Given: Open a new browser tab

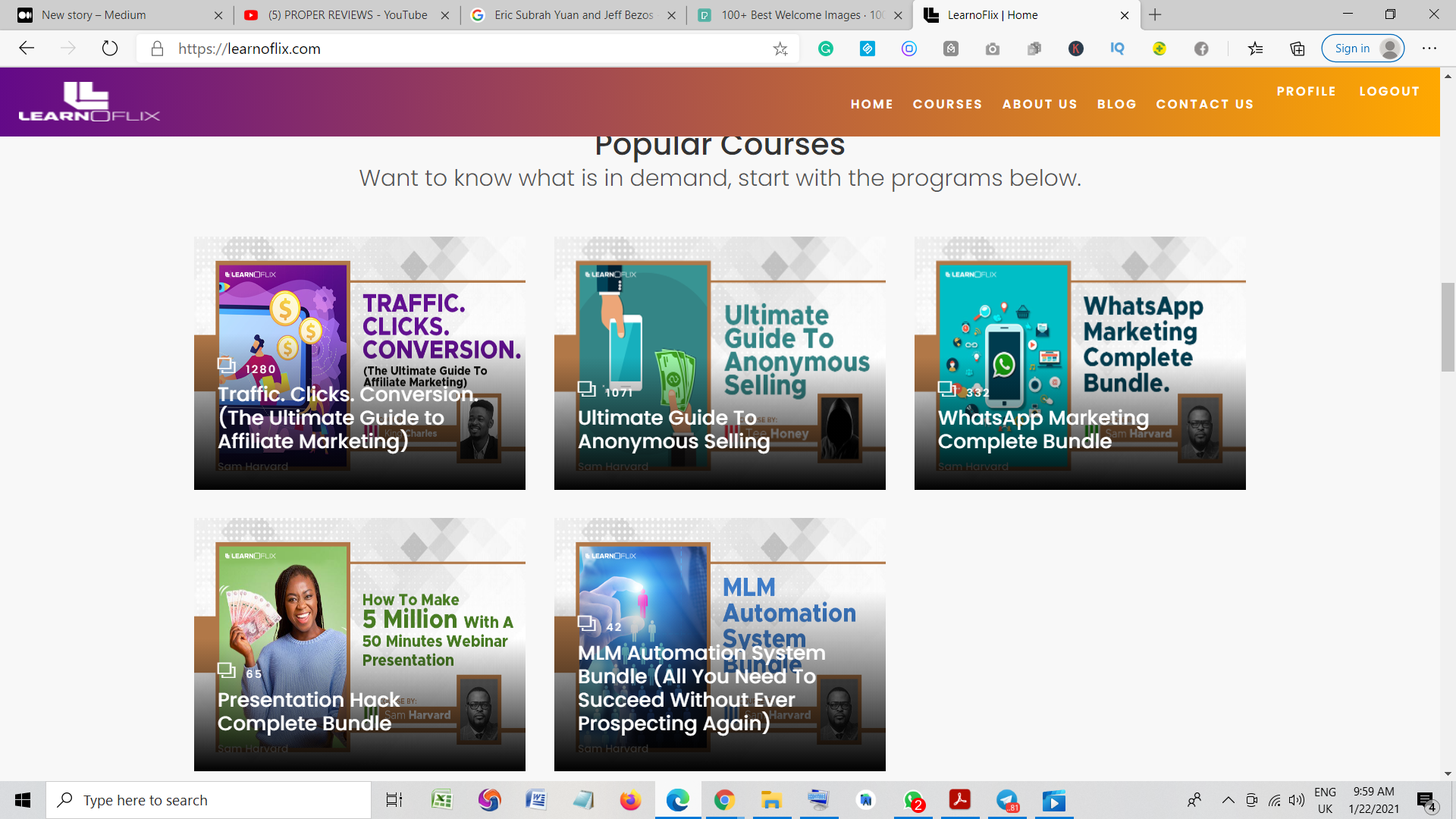Looking at the screenshot, I should pos(1155,14).
